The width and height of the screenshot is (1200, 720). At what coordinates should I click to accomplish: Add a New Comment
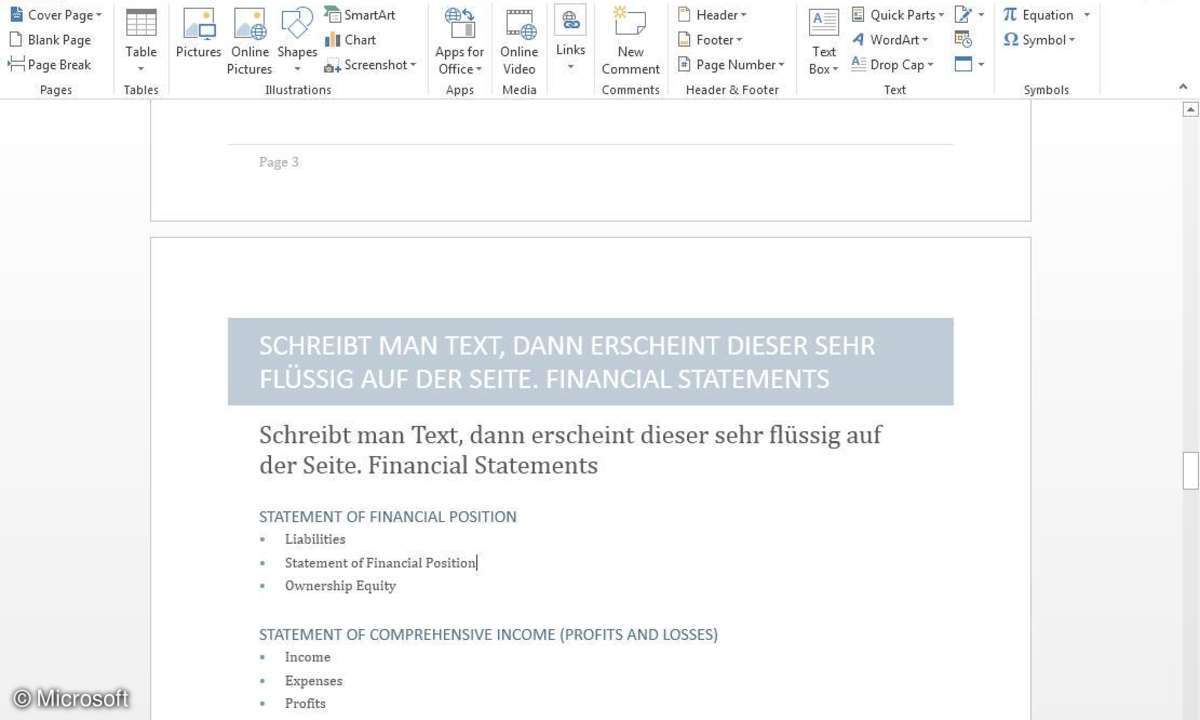pos(630,40)
